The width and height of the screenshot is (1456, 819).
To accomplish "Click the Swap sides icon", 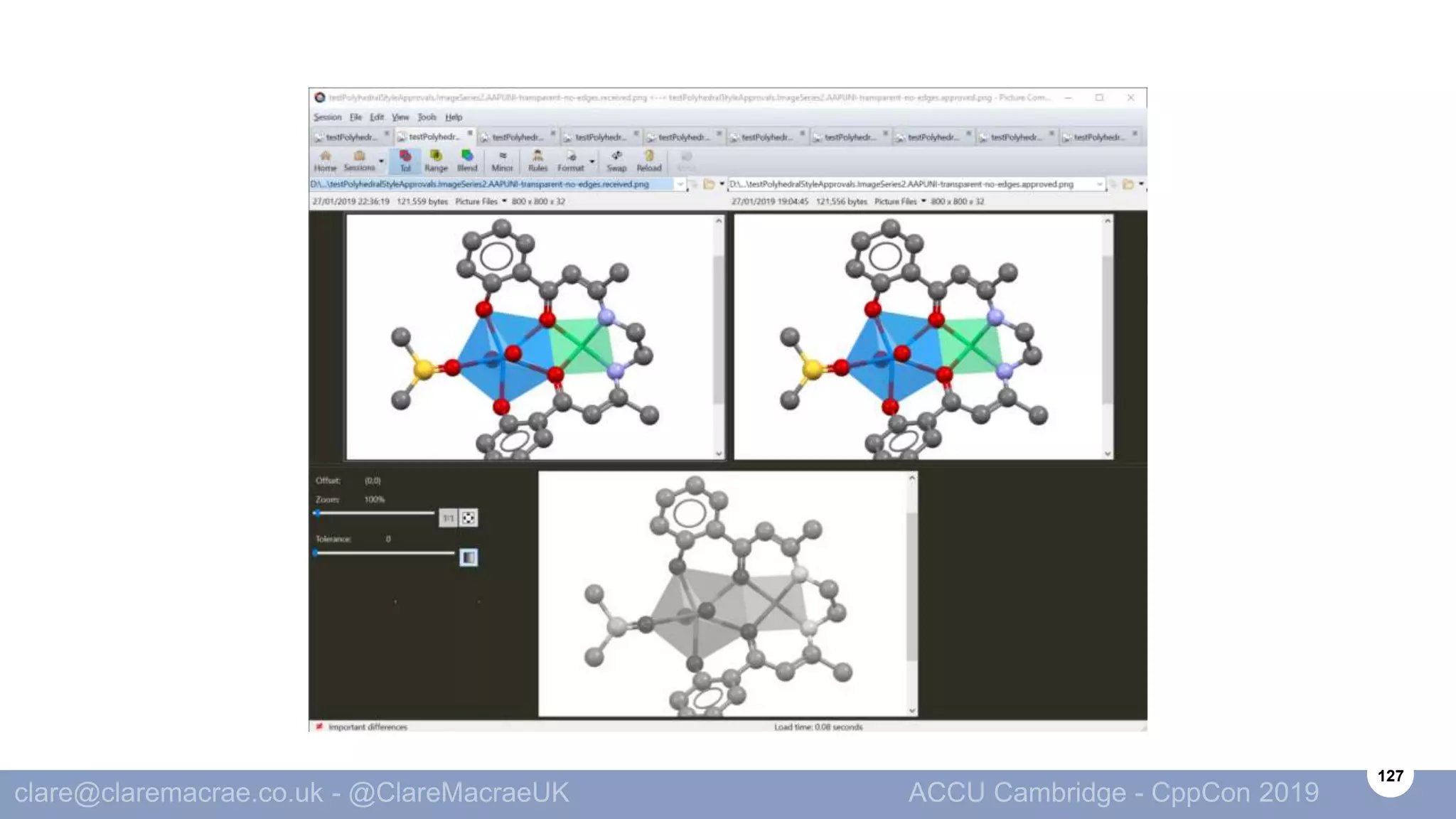I will tap(616, 161).
